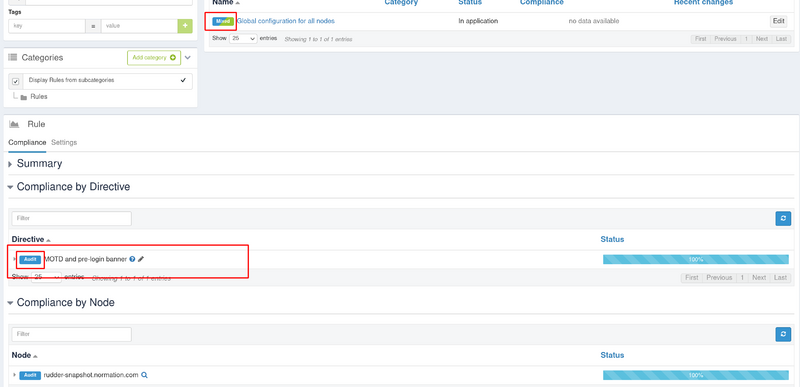Image resolution: width=800 pixels, height=387 pixels.
Task: Click Previous in rules table pagination
Action: coord(725,39)
